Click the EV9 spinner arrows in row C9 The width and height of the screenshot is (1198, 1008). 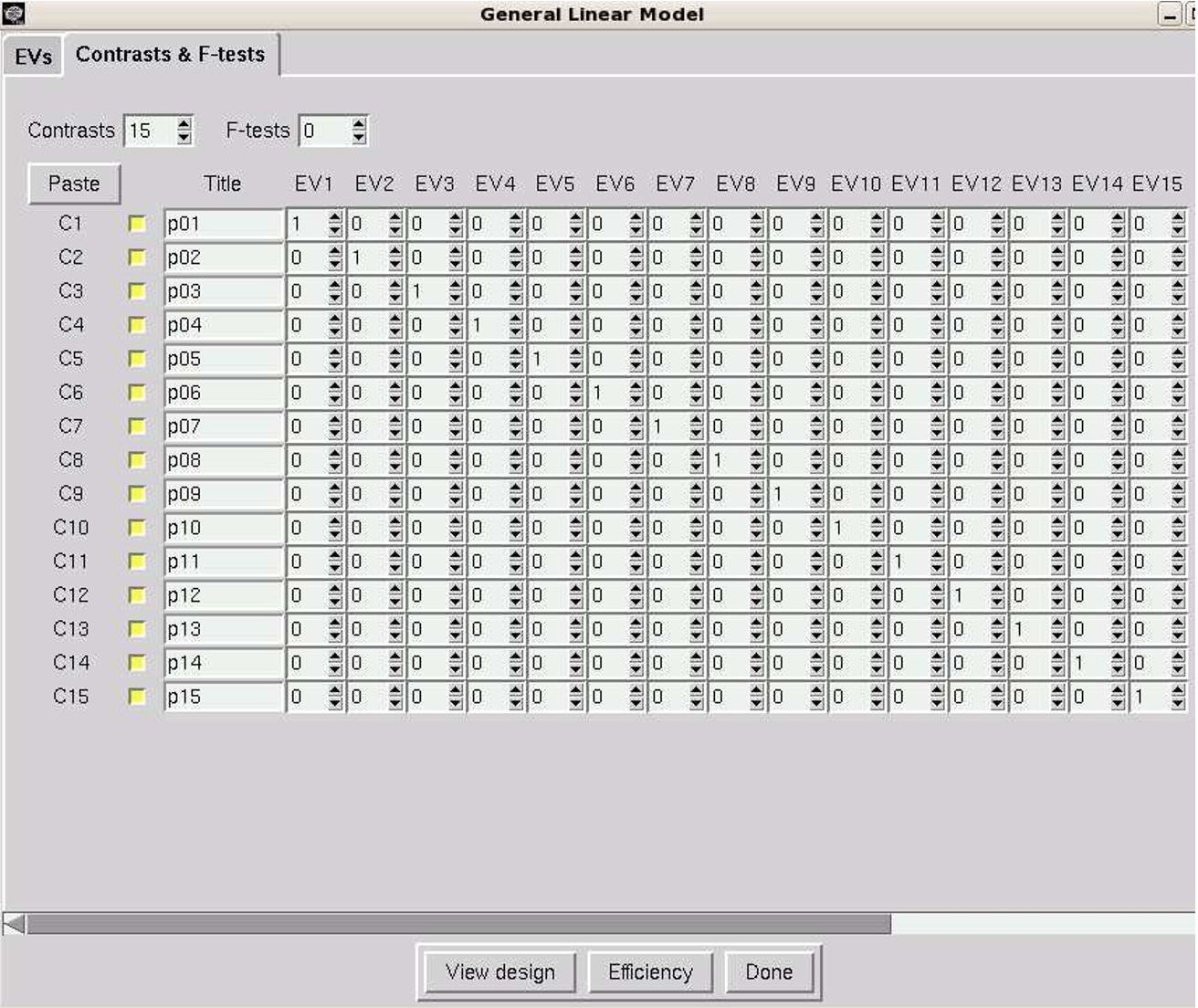click(817, 494)
